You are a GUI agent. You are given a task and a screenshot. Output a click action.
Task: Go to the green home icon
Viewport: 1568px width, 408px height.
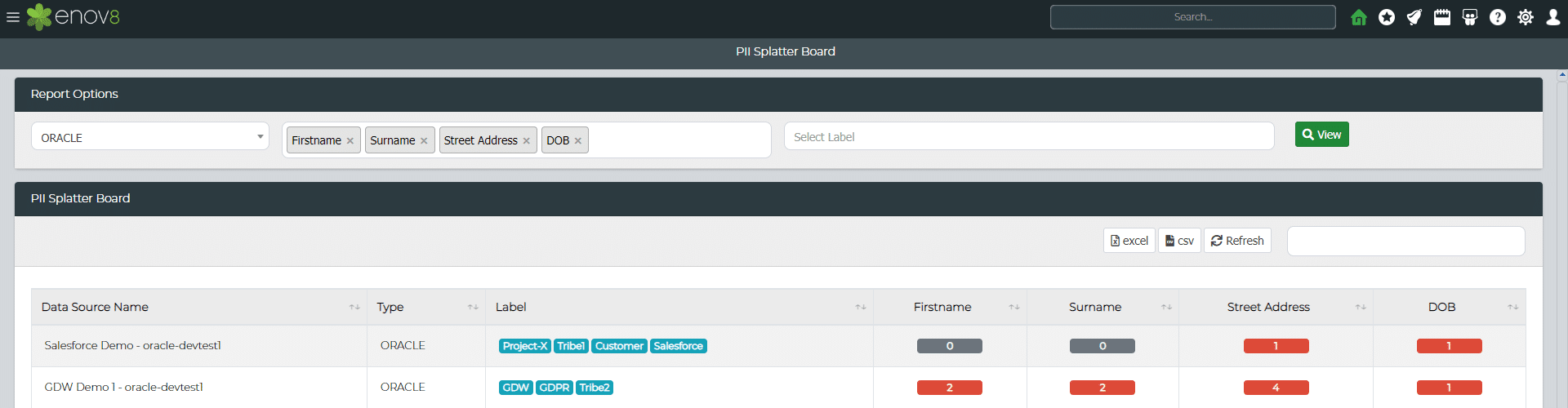tap(1359, 17)
